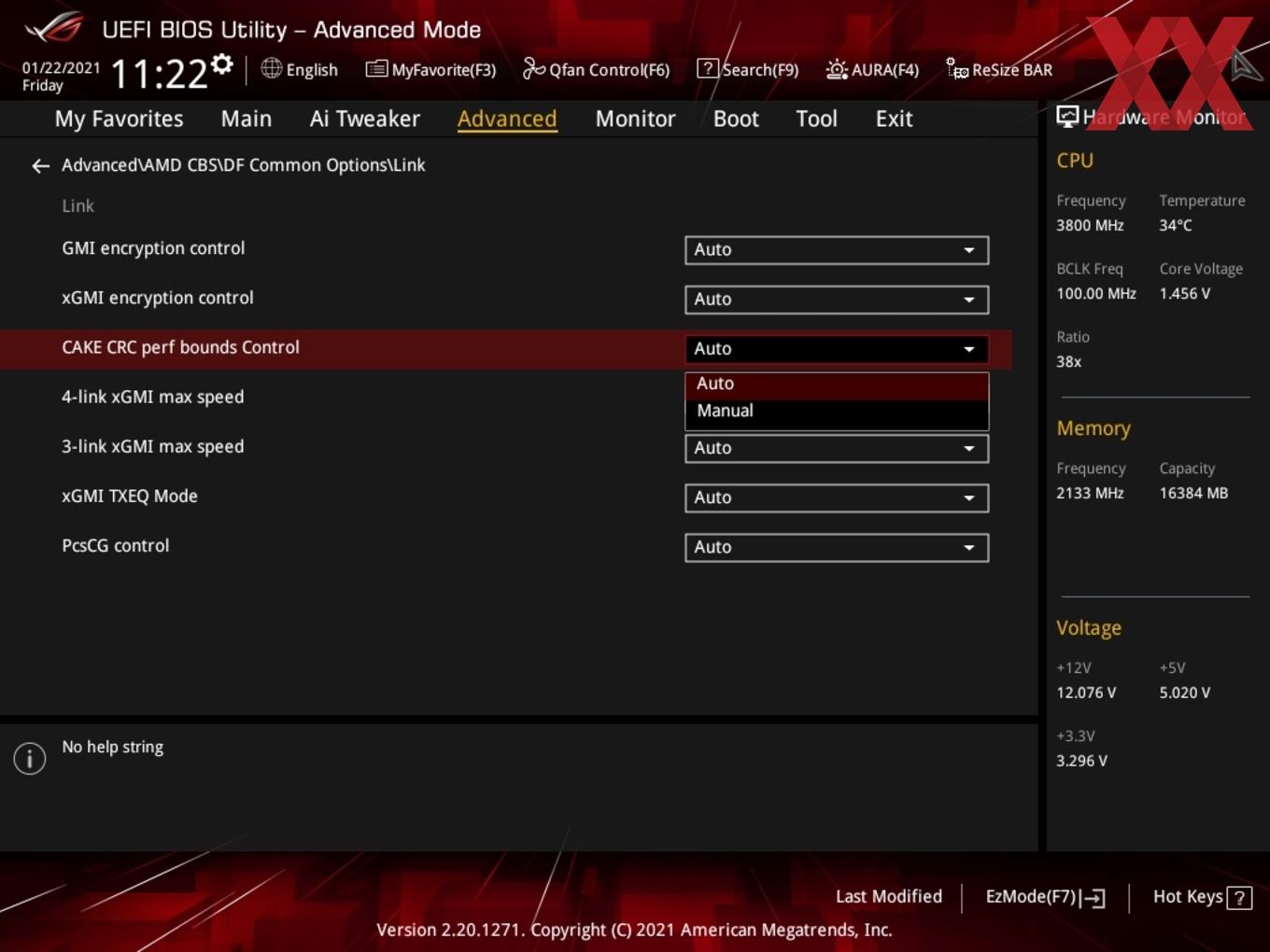Click the 16384 MB capacity value
Viewport: 1270px width, 952px height.
pos(1193,494)
